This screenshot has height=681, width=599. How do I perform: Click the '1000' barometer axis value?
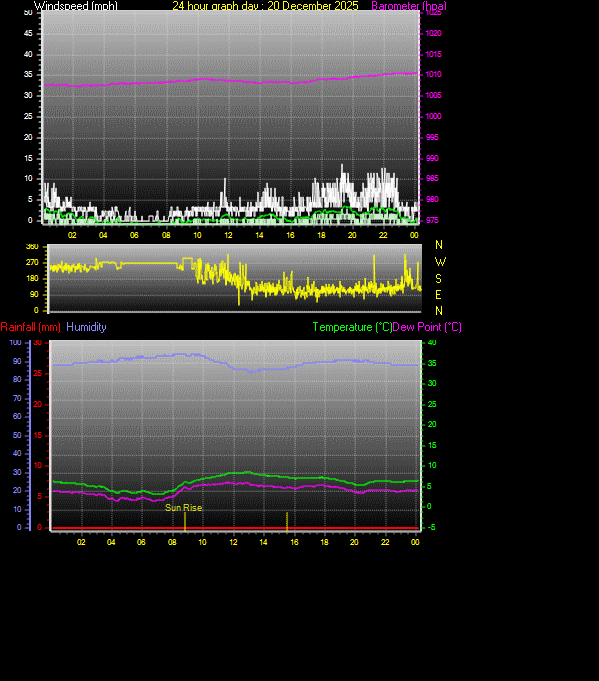434,116
